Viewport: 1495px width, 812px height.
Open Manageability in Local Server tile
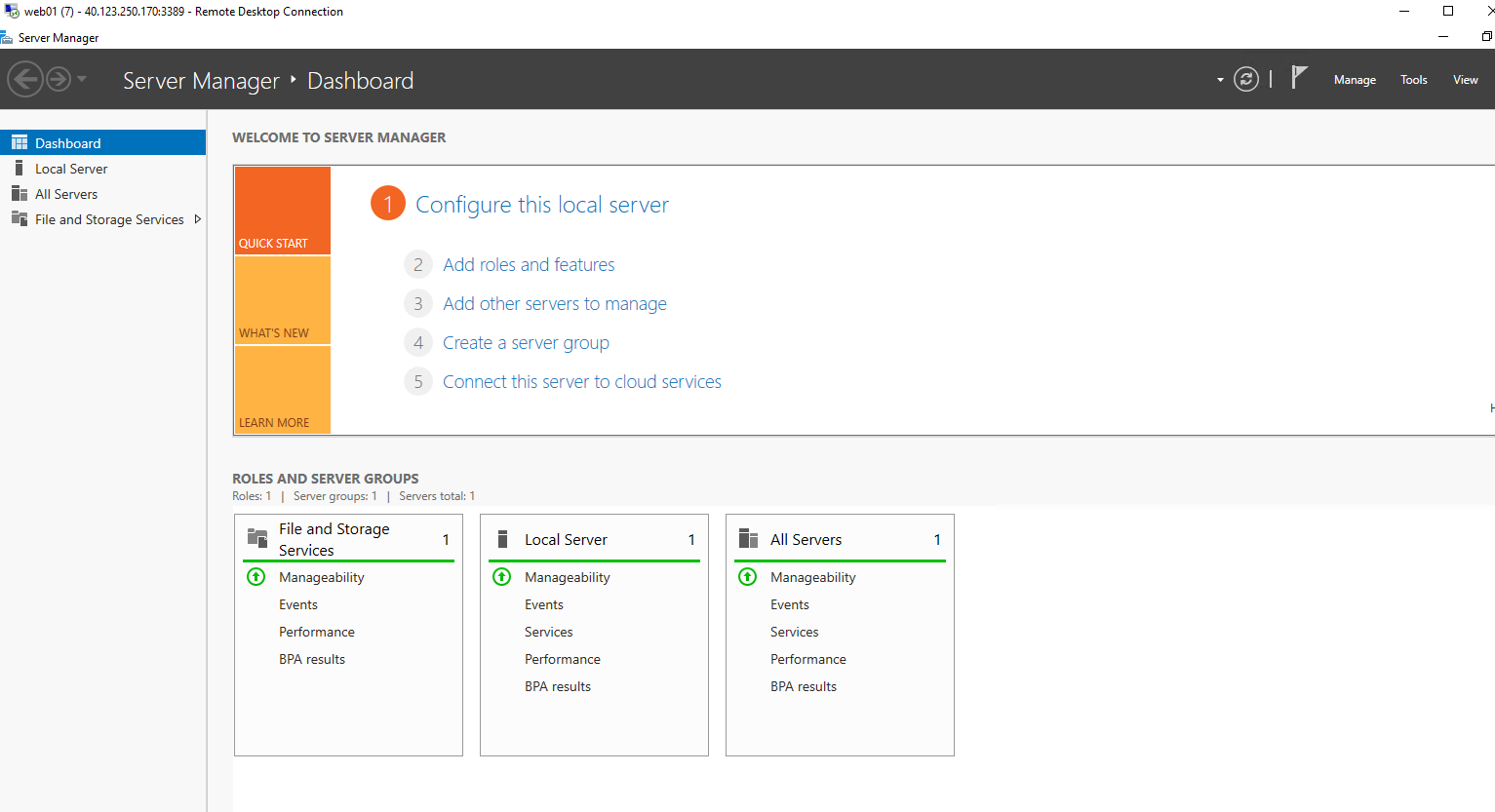pos(568,577)
